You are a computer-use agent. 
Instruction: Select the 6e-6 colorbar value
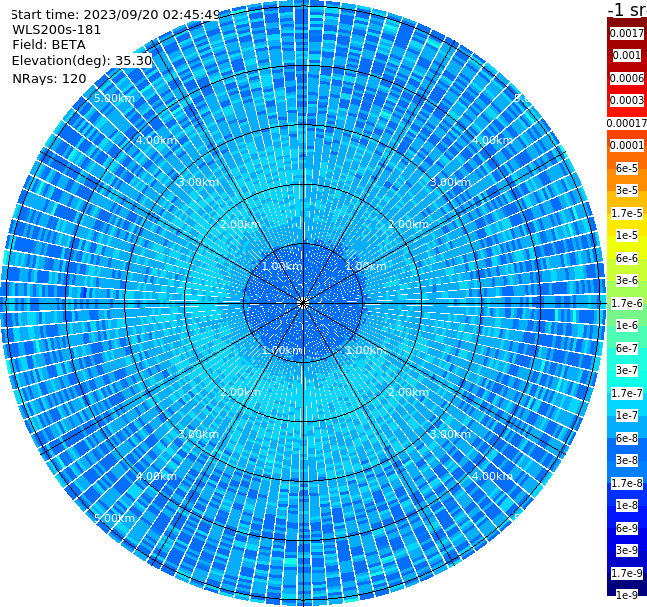(x=627, y=258)
